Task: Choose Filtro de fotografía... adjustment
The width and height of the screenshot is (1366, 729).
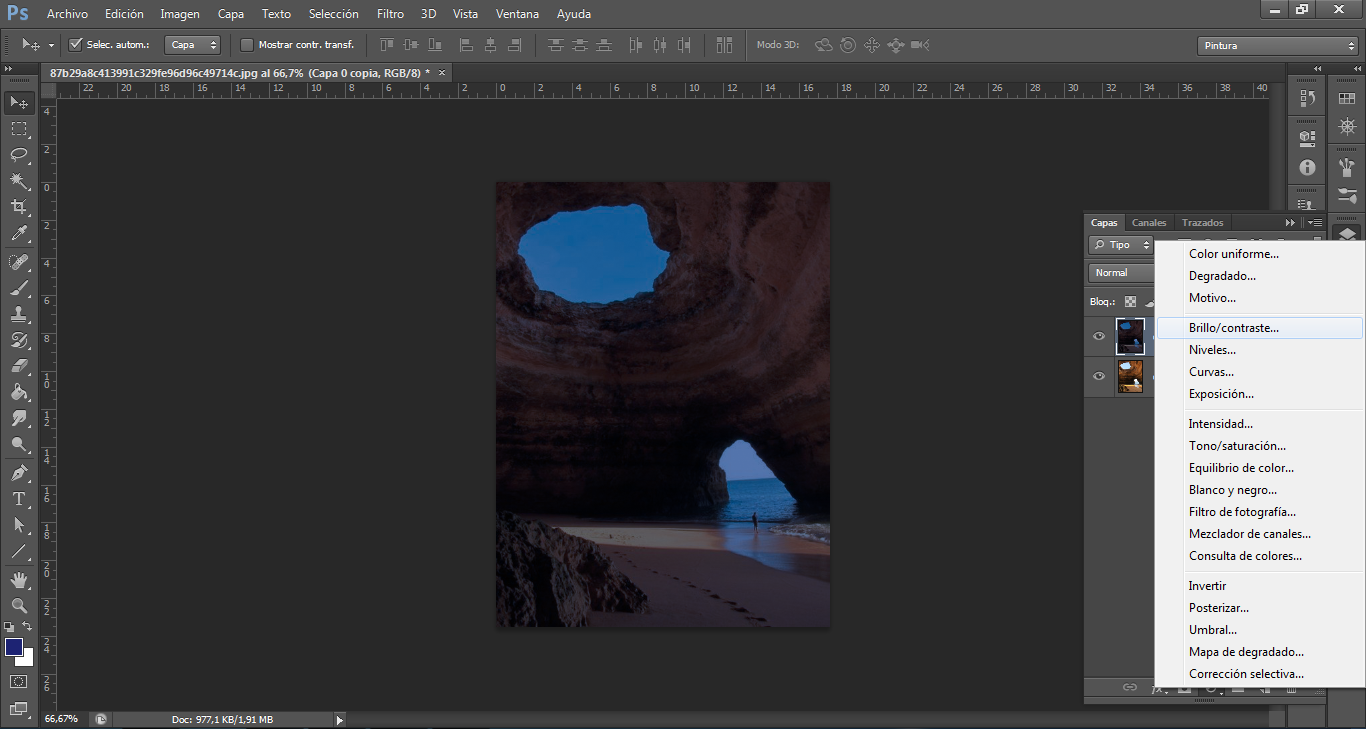Action: pos(1260,512)
